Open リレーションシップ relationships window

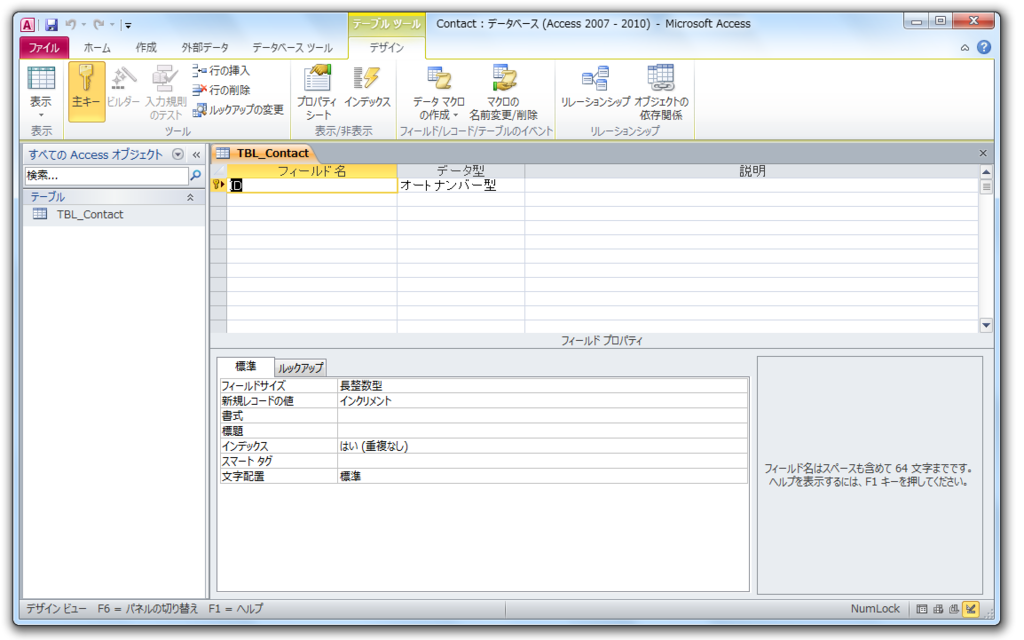click(595, 86)
